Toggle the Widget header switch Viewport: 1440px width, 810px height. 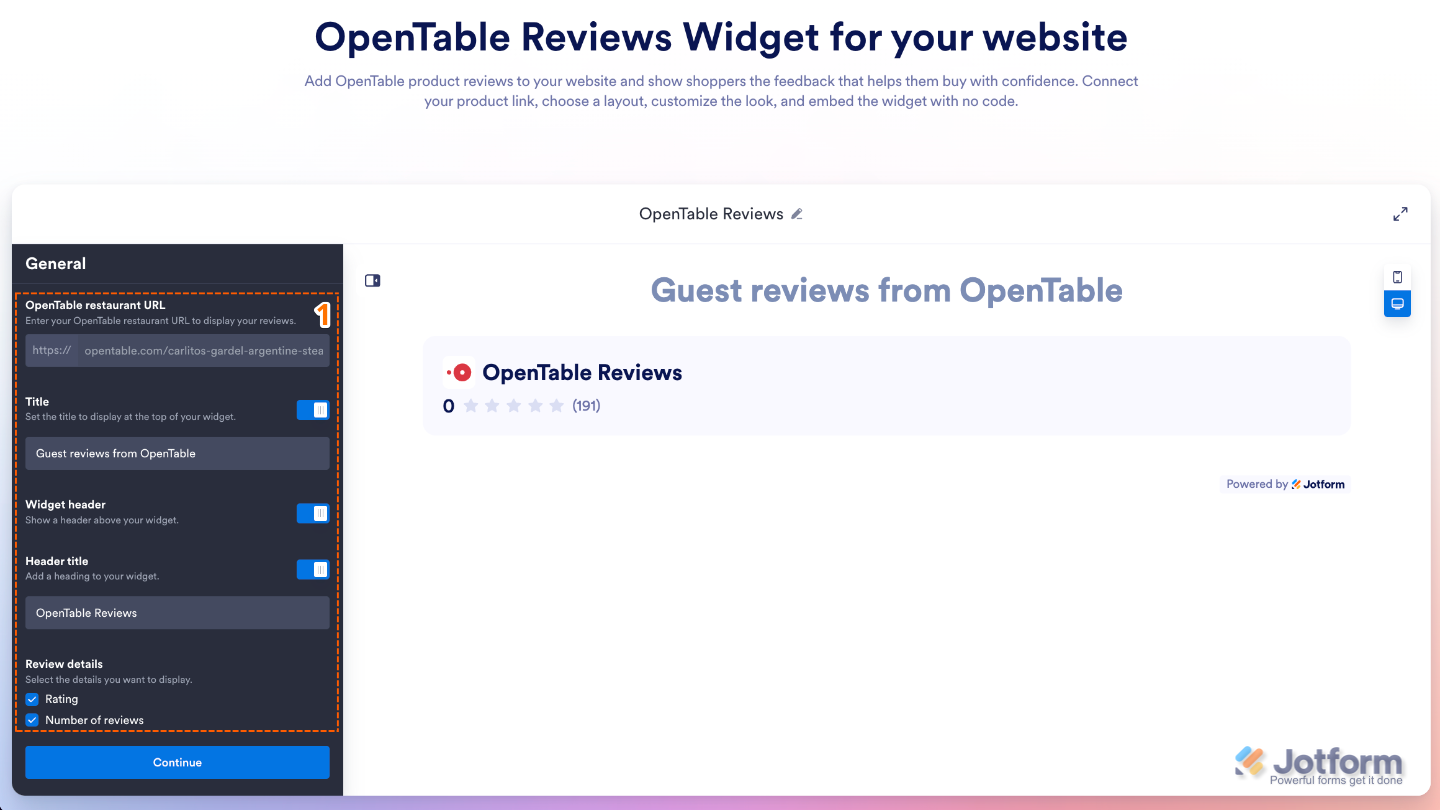pos(313,513)
